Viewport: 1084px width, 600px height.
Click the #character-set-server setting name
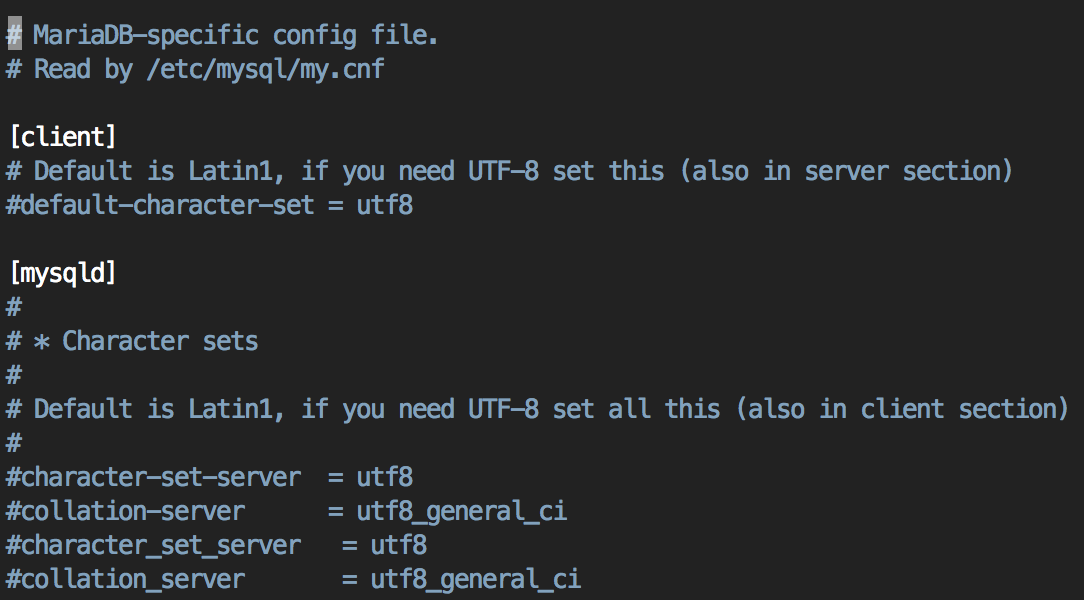[x=153, y=477]
